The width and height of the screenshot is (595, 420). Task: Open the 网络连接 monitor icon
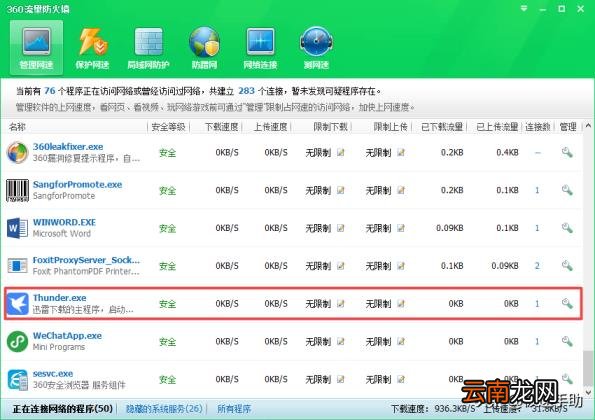[260, 41]
